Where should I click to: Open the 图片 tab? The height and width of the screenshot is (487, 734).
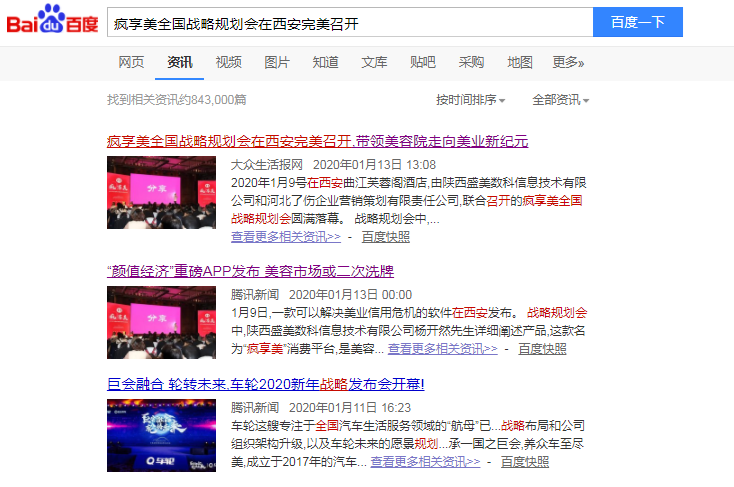(x=277, y=62)
